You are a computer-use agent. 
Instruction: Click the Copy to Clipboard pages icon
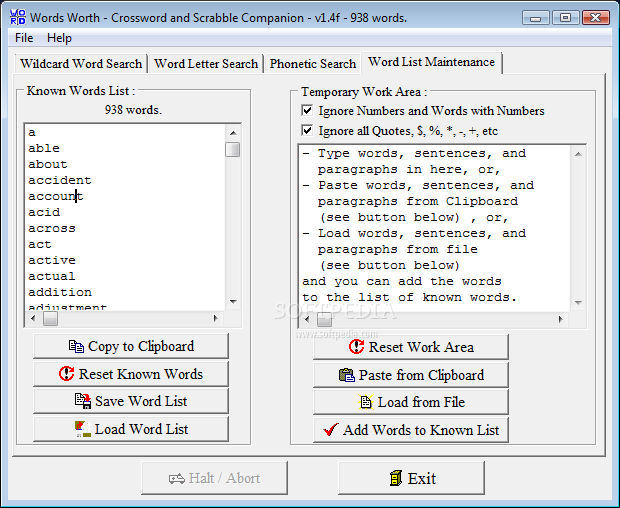[x=76, y=346]
